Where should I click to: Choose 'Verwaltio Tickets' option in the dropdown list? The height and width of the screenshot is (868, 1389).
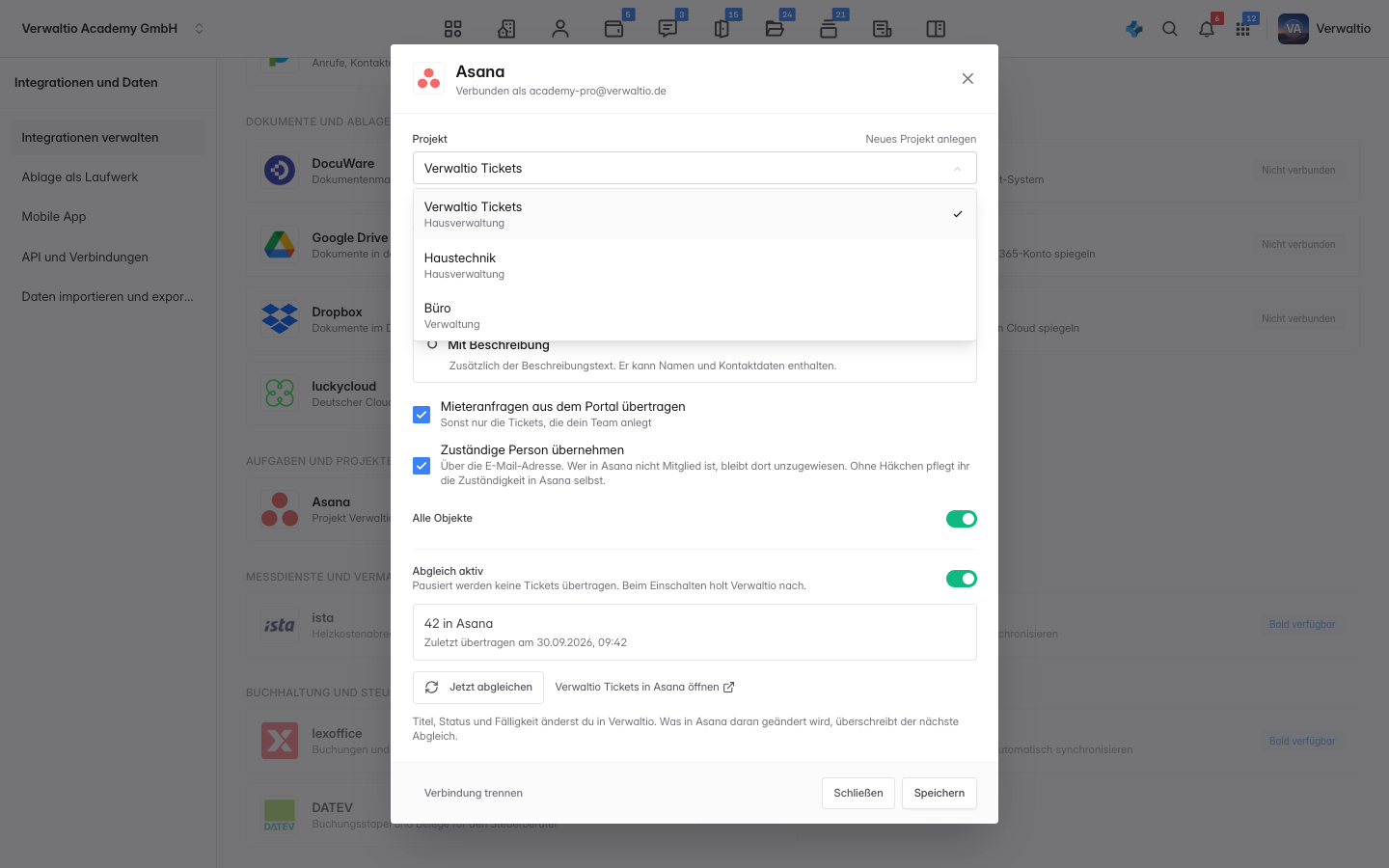(694, 214)
